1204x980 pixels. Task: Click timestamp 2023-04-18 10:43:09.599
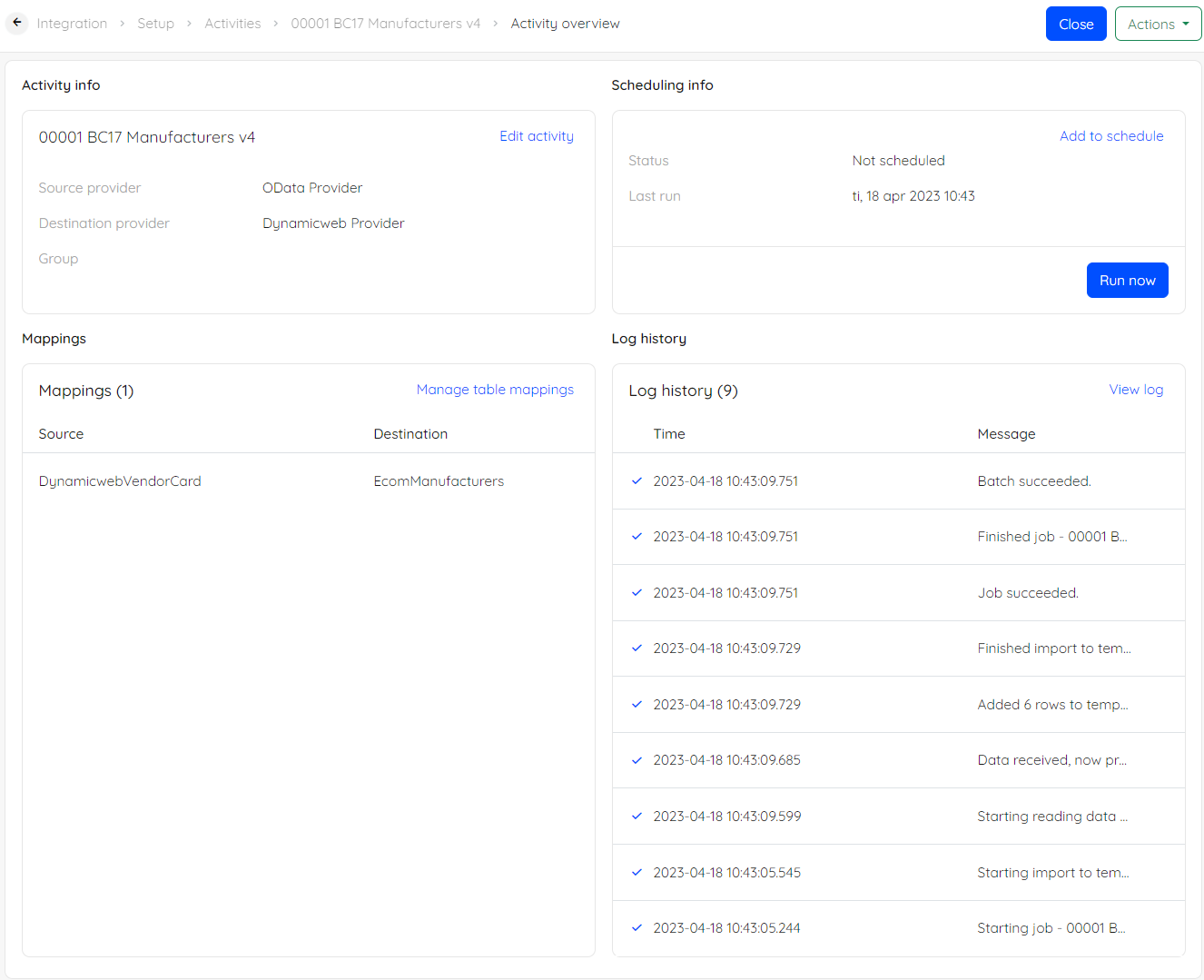click(x=727, y=817)
